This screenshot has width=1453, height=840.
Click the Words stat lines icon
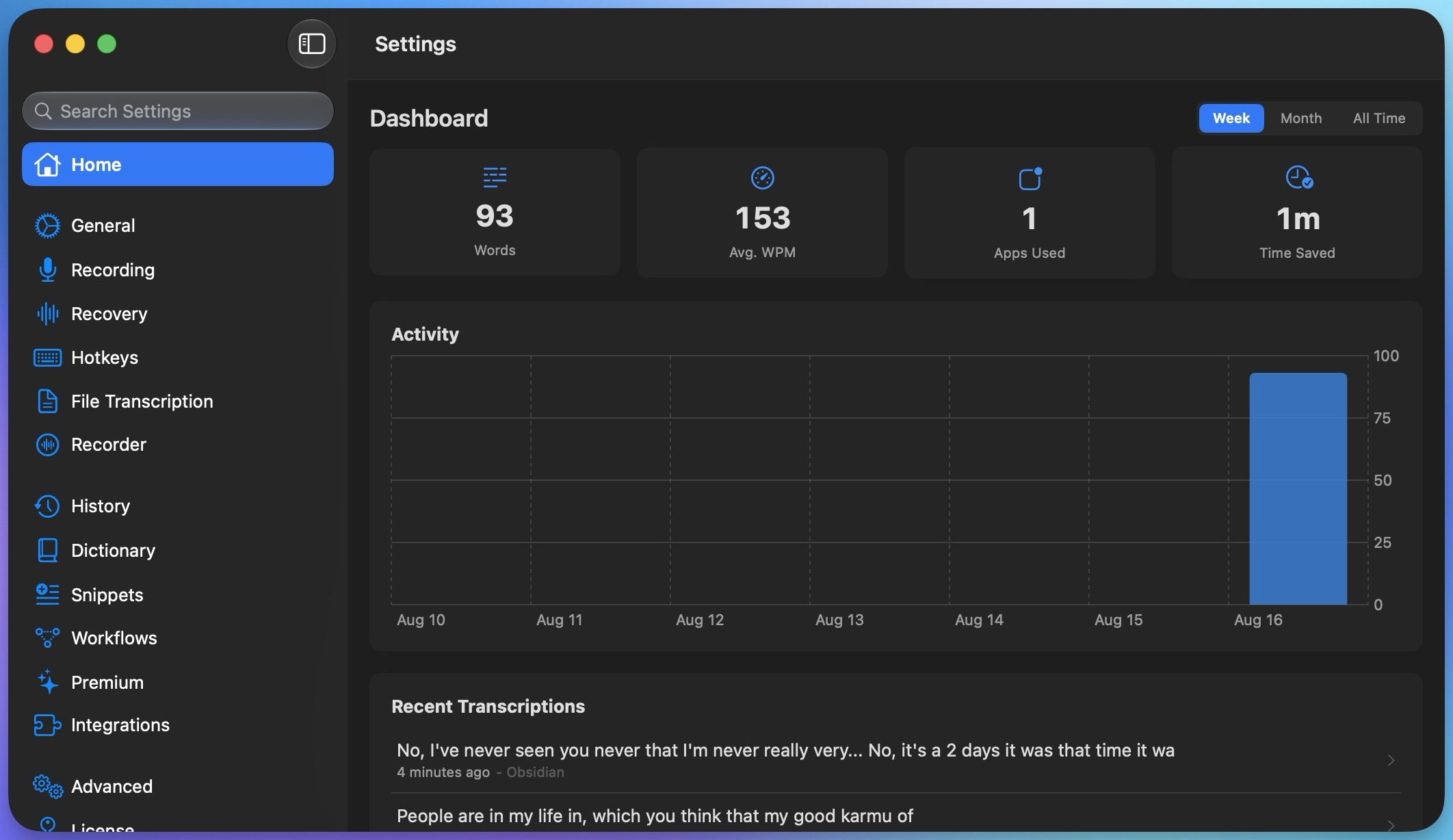(495, 177)
